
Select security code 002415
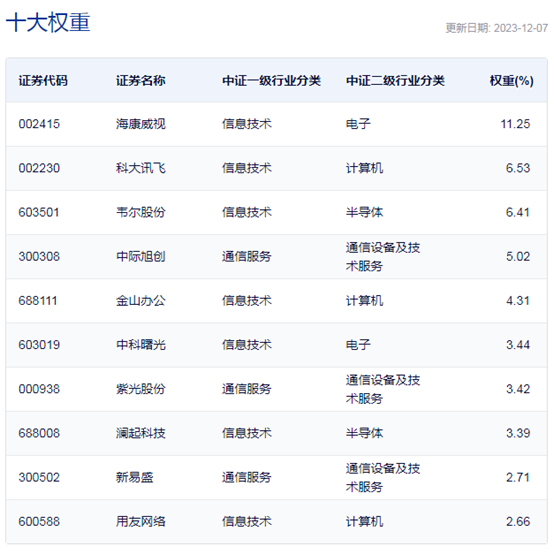39,124
